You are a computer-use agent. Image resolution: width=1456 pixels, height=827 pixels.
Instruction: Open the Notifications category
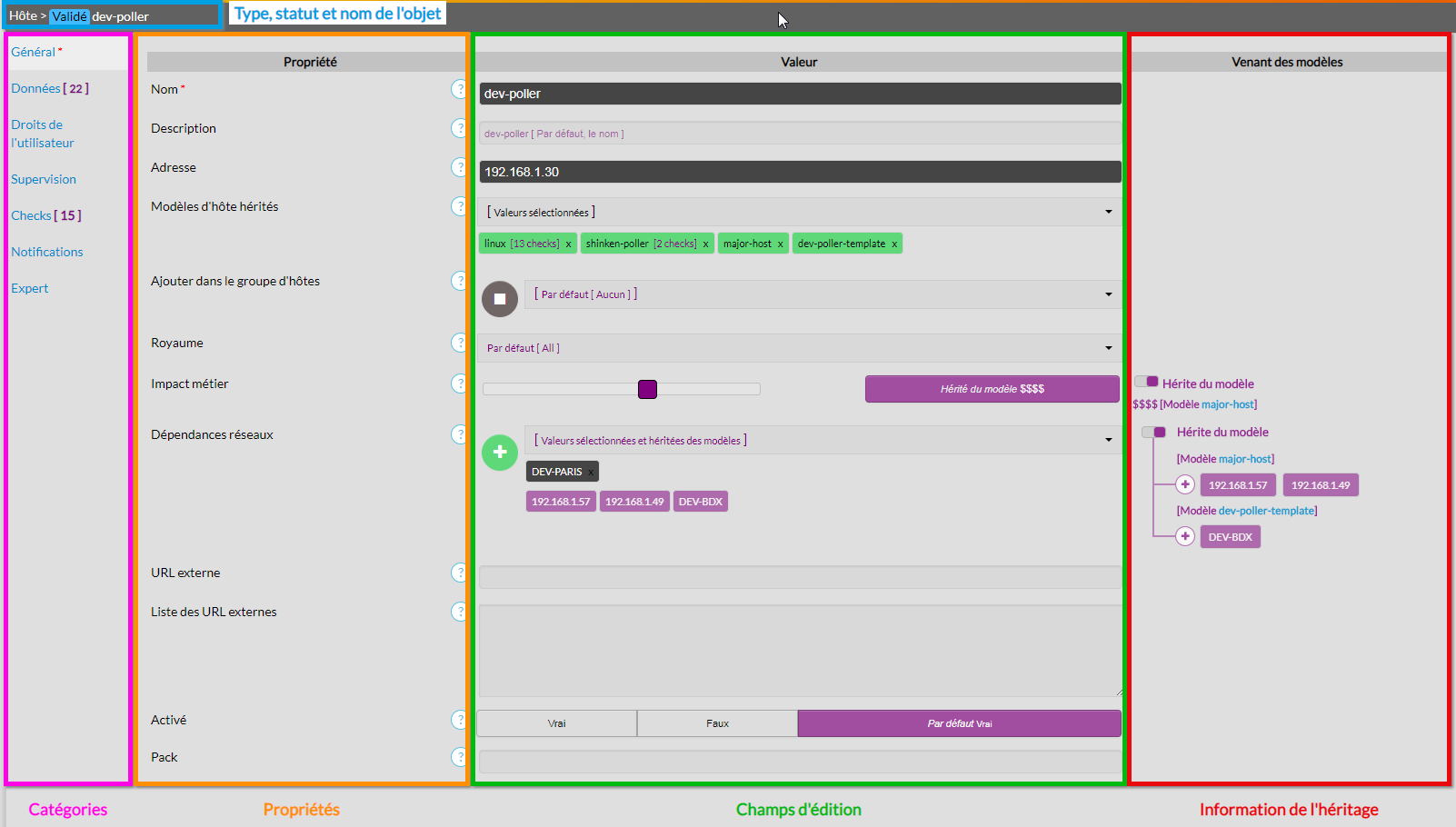click(x=47, y=252)
